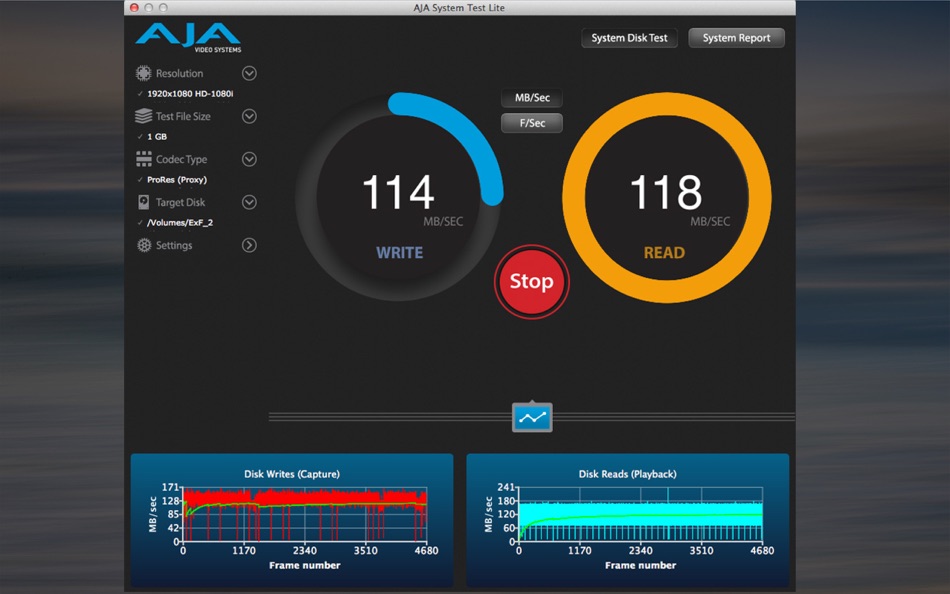Image resolution: width=950 pixels, height=594 pixels.
Task: Click the AJA Video Systems logo
Action: coord(188,38)
